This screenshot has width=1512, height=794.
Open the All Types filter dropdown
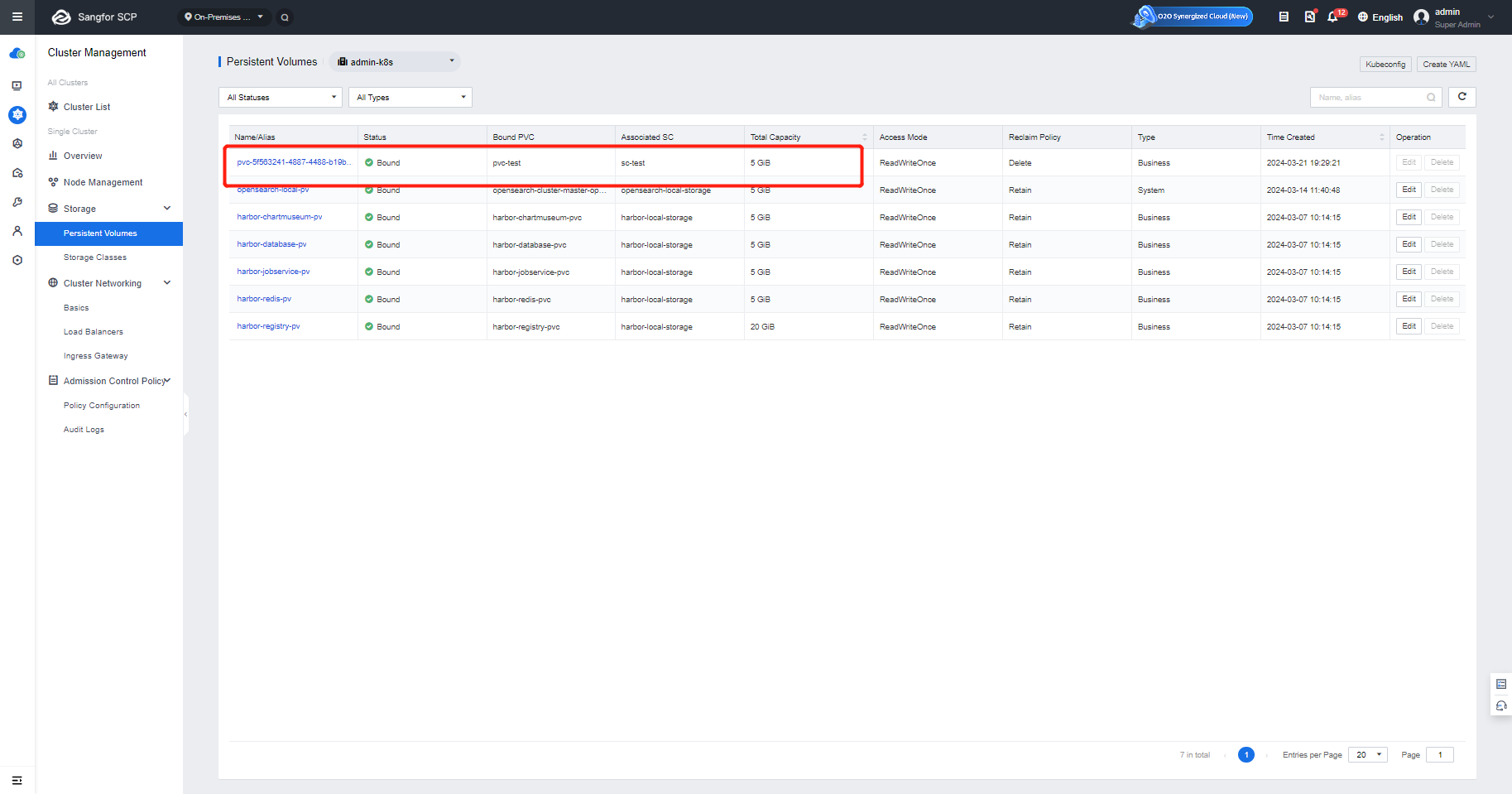[410, 98]
